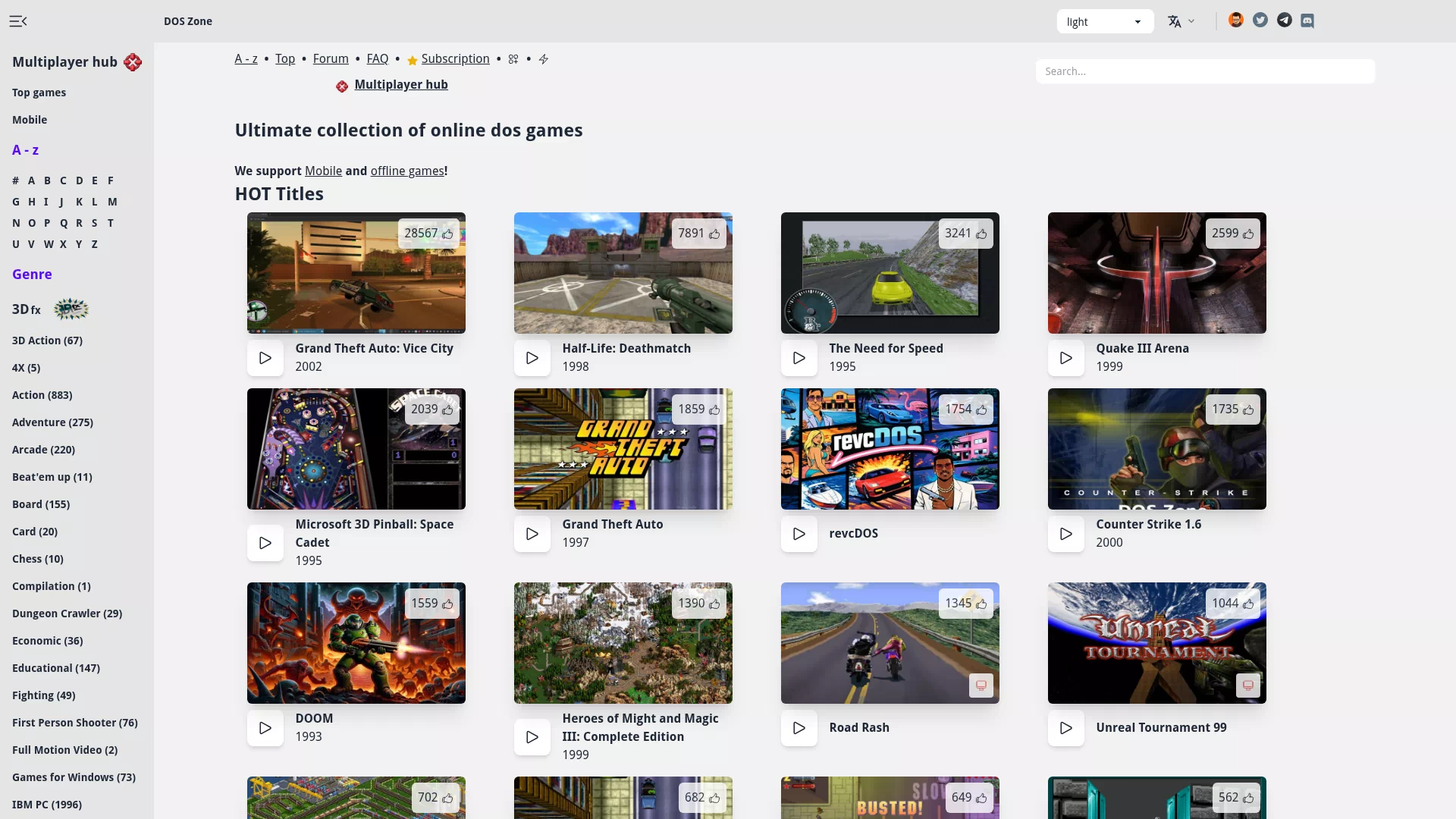Open the Arcade (220) genre
1456x819 pixels.
[x=43, y=450]
